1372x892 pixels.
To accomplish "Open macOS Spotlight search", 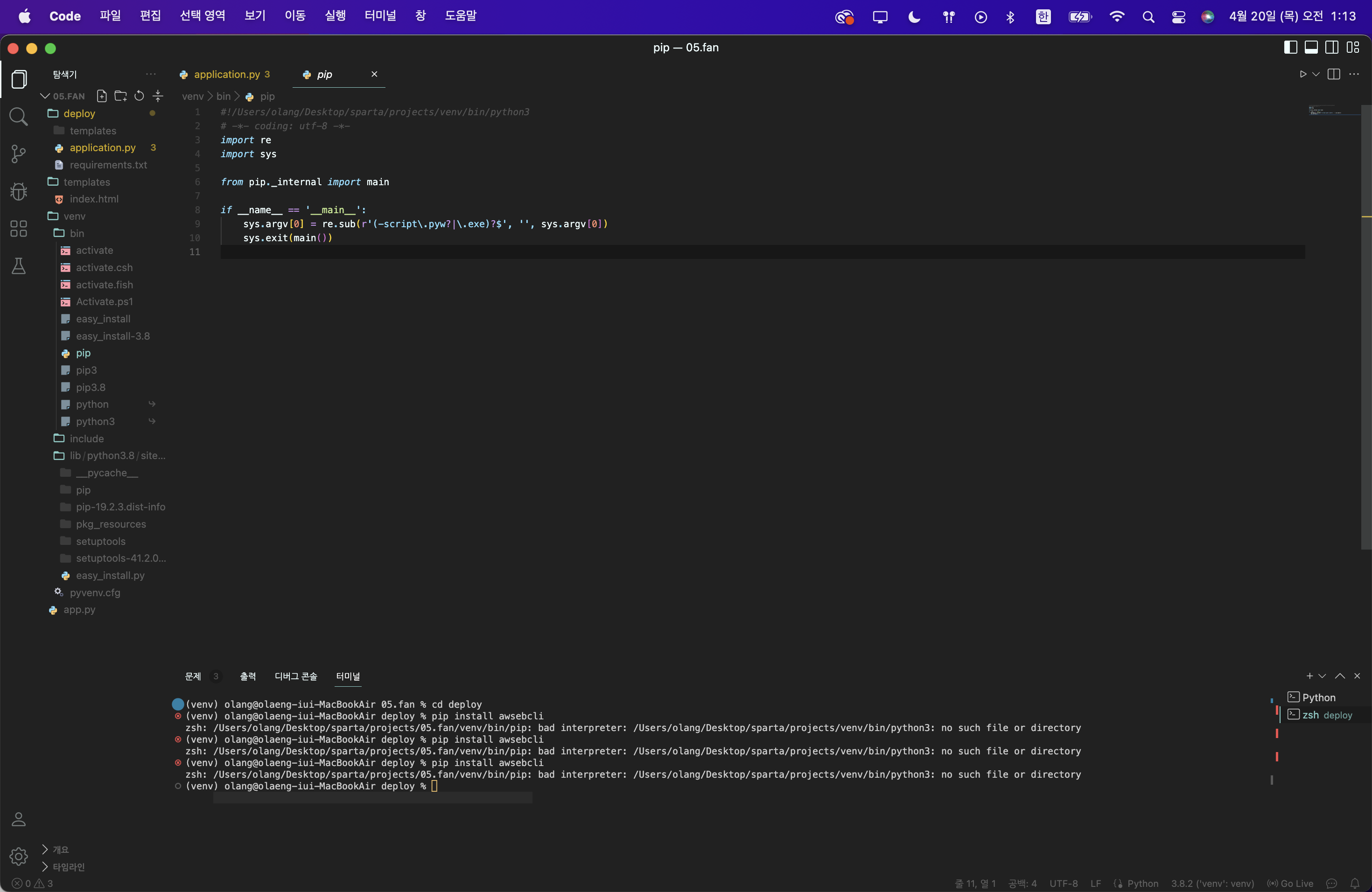I will click(1148, 17).
